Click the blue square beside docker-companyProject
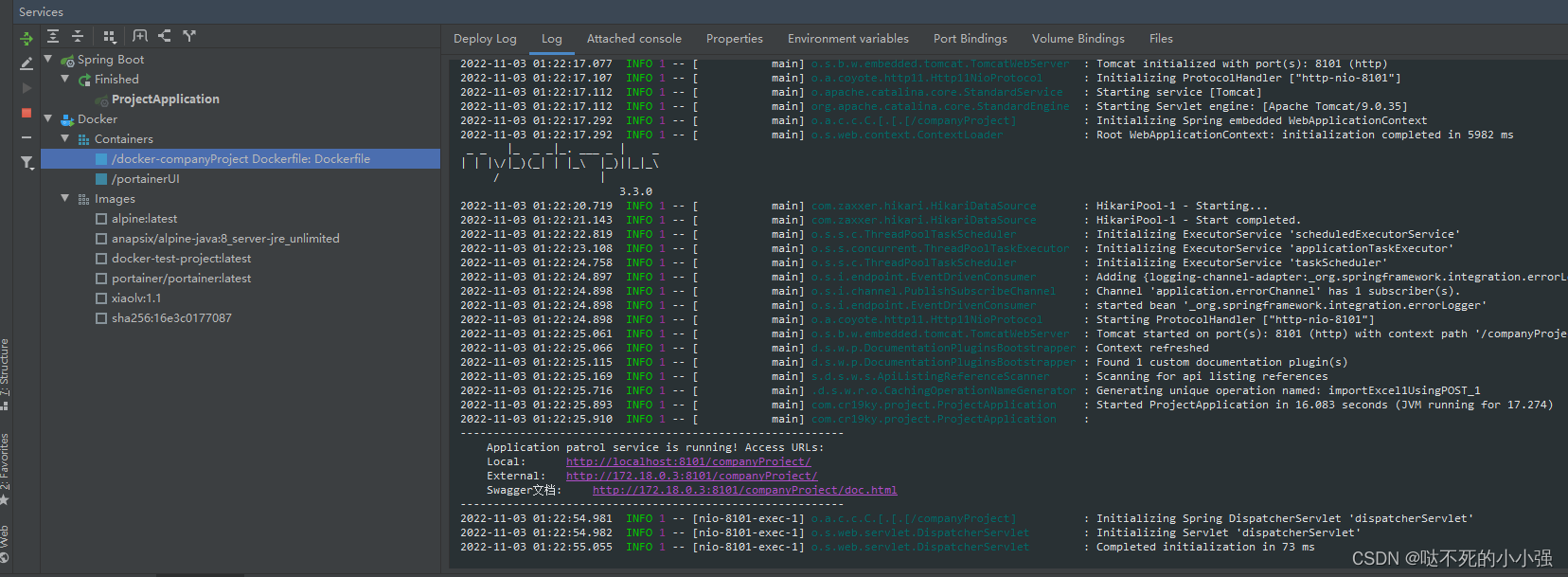The image size is (1568, 577). [101, 159]
